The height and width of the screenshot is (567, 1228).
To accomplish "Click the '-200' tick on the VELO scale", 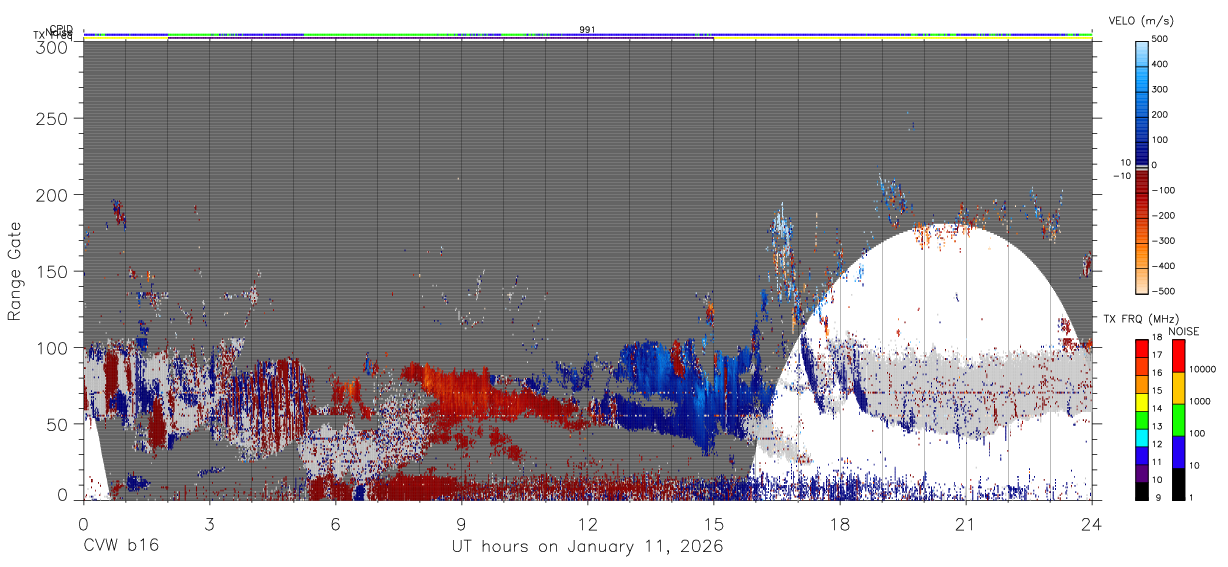I will pos(1165,215).
